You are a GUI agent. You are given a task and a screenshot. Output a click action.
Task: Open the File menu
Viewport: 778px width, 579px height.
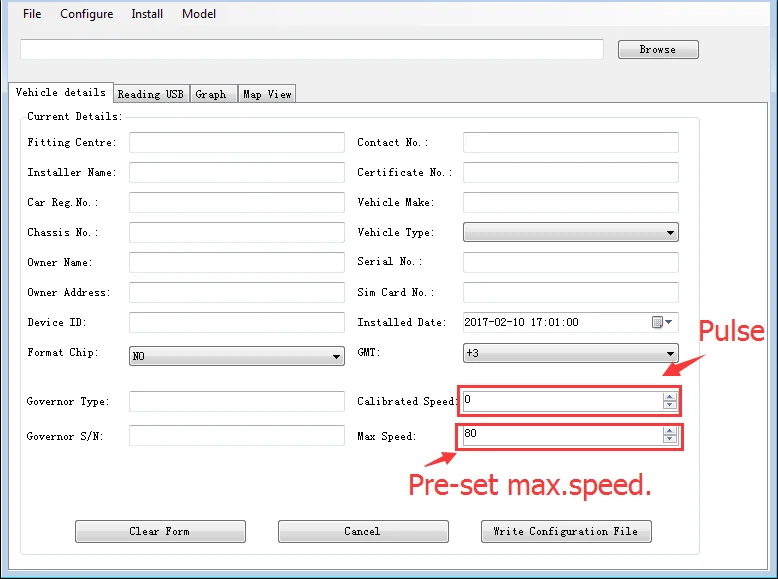coord(32,14)
